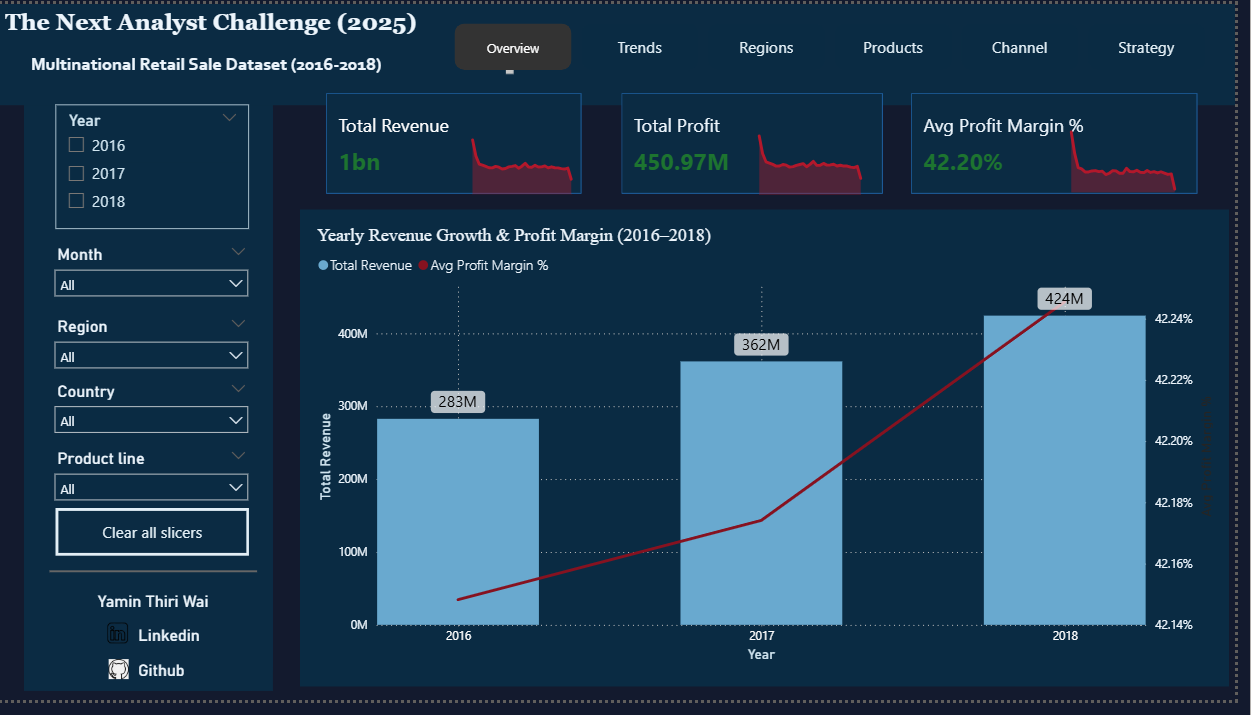Go to the Strategy tab
This screenshot has height=715, width=1251.
[1146, 48]
